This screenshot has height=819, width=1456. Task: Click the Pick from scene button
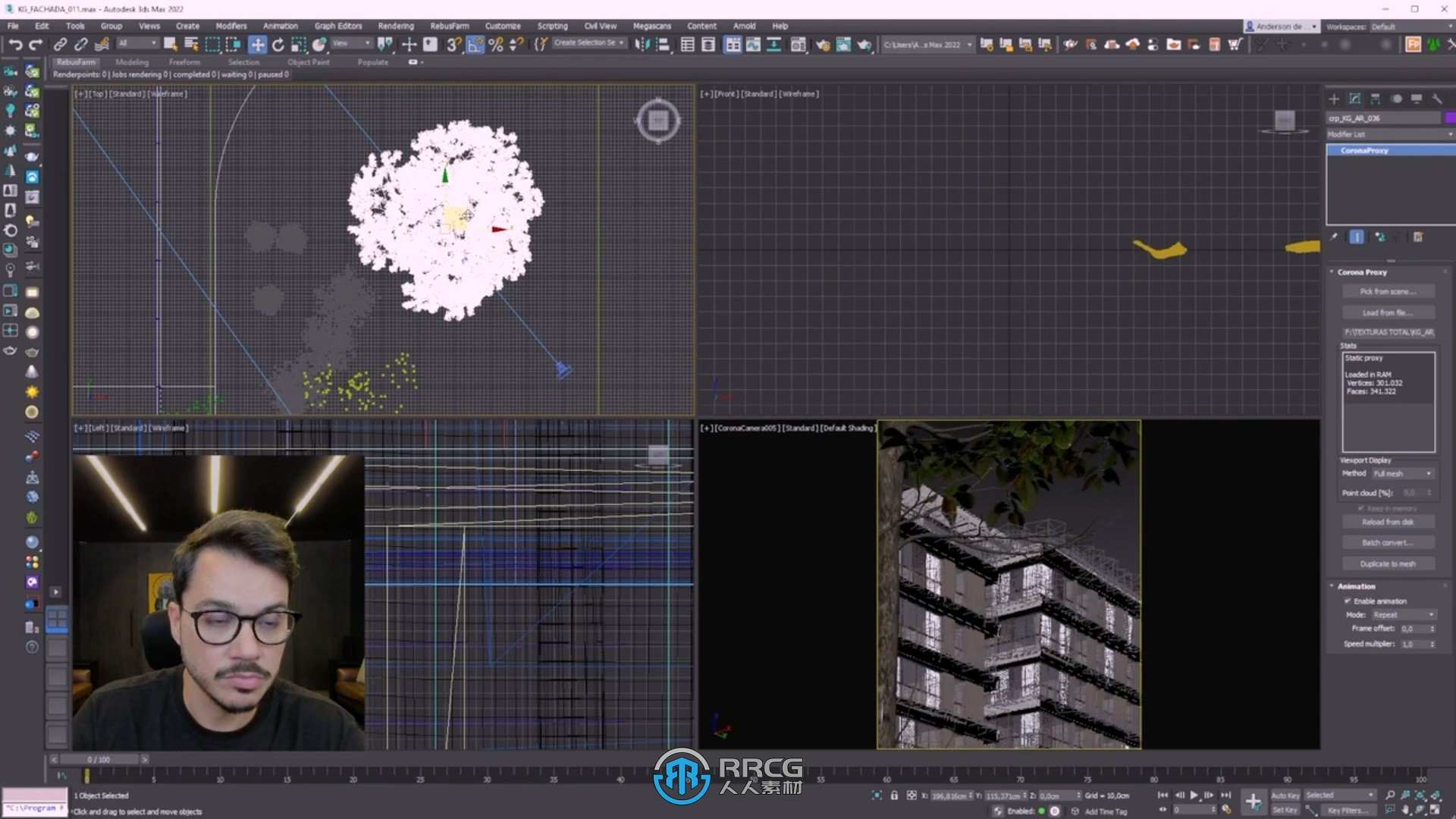coord(1388,291)
